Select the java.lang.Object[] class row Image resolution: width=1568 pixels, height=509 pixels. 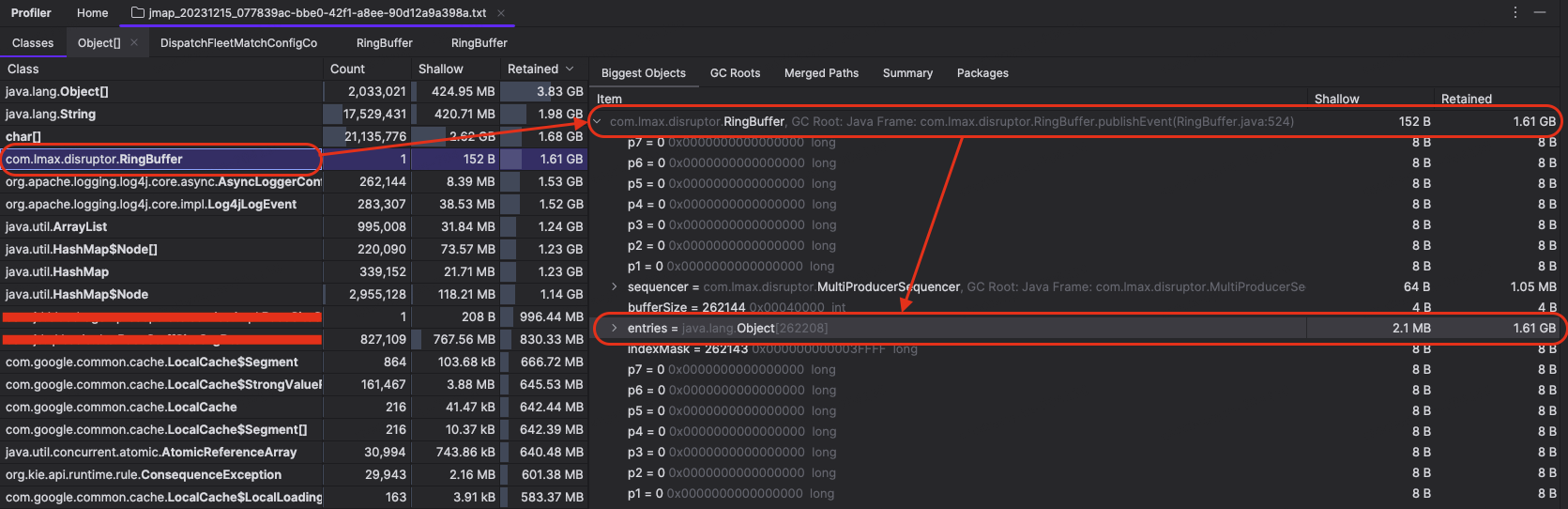(294, 91)
